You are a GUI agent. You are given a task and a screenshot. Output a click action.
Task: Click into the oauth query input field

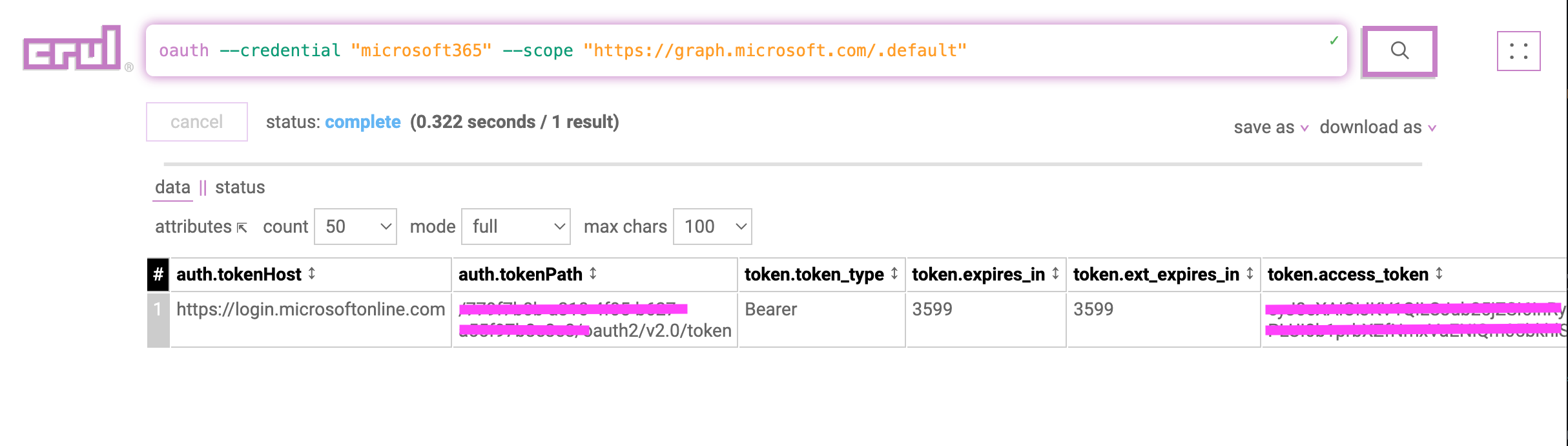coord(743,51)
